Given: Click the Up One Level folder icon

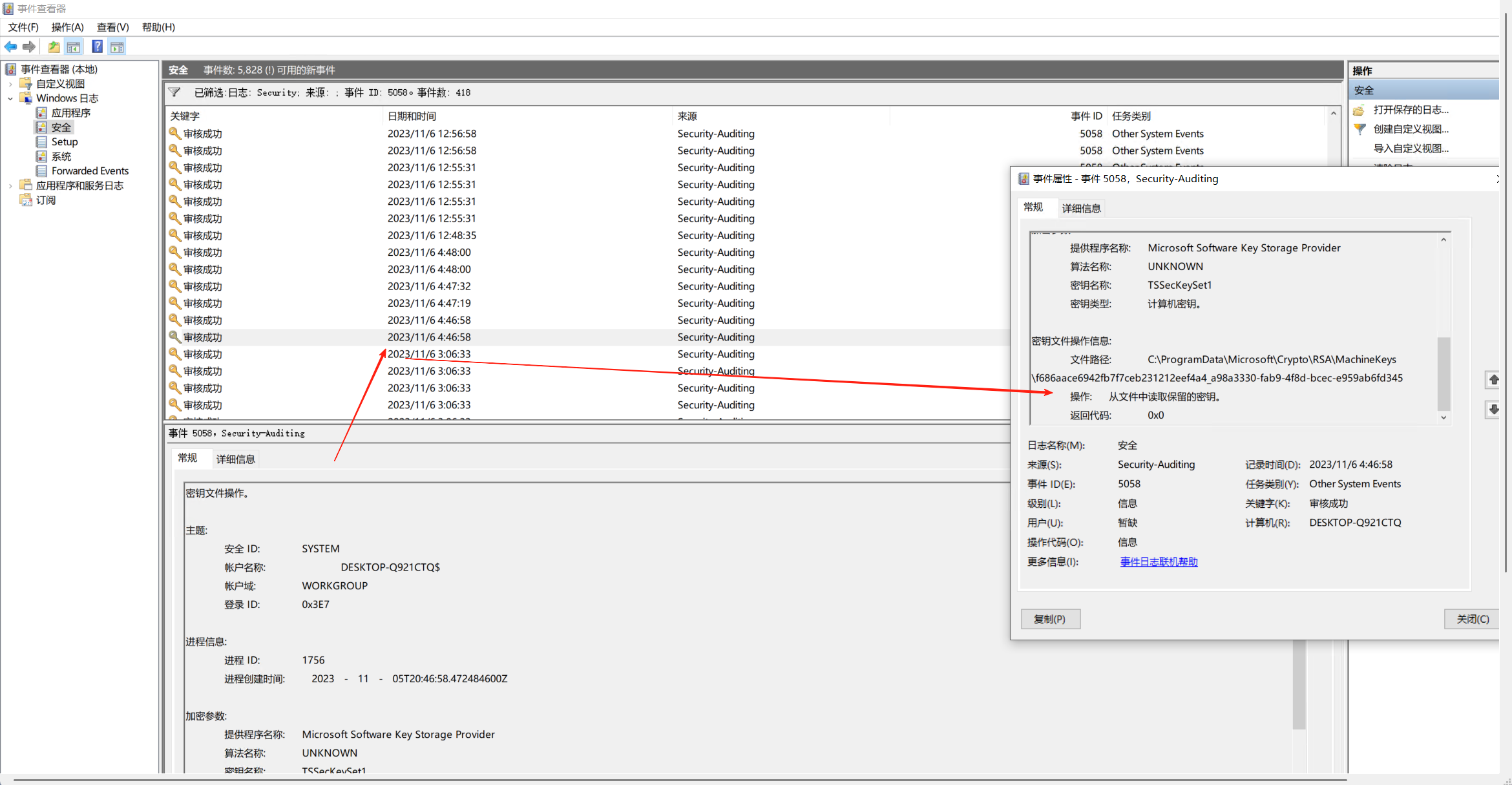Looking at the screenshot, I should (x=54, y=47).
